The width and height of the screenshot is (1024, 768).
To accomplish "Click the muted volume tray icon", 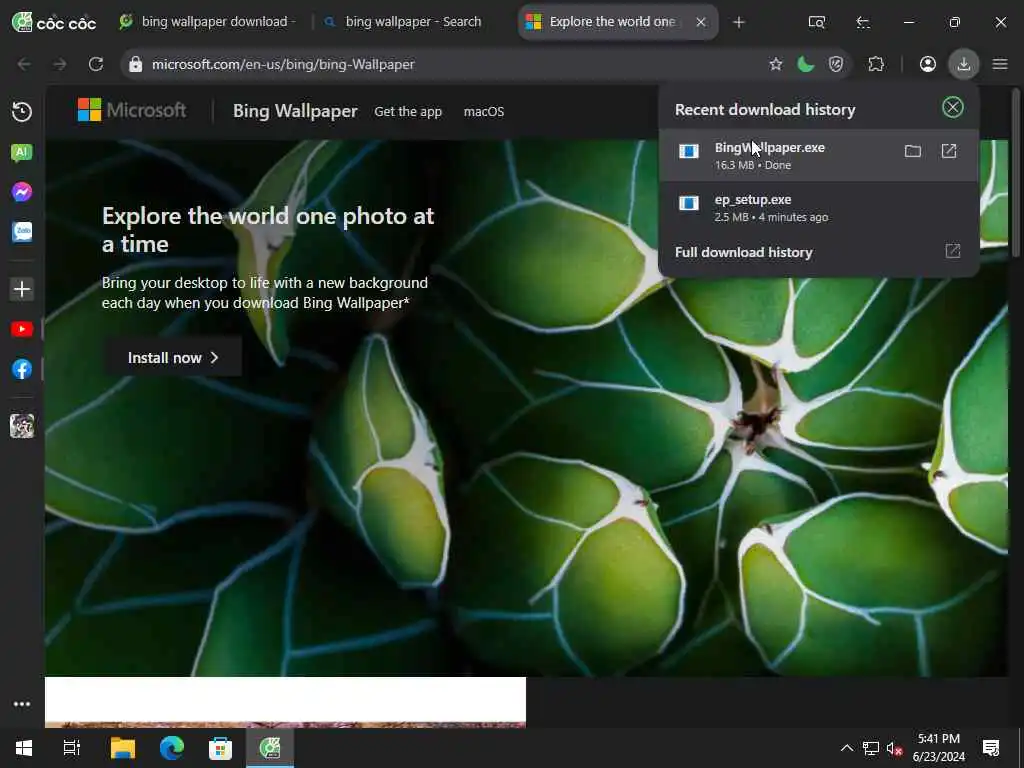I will [x=894, y=748].
